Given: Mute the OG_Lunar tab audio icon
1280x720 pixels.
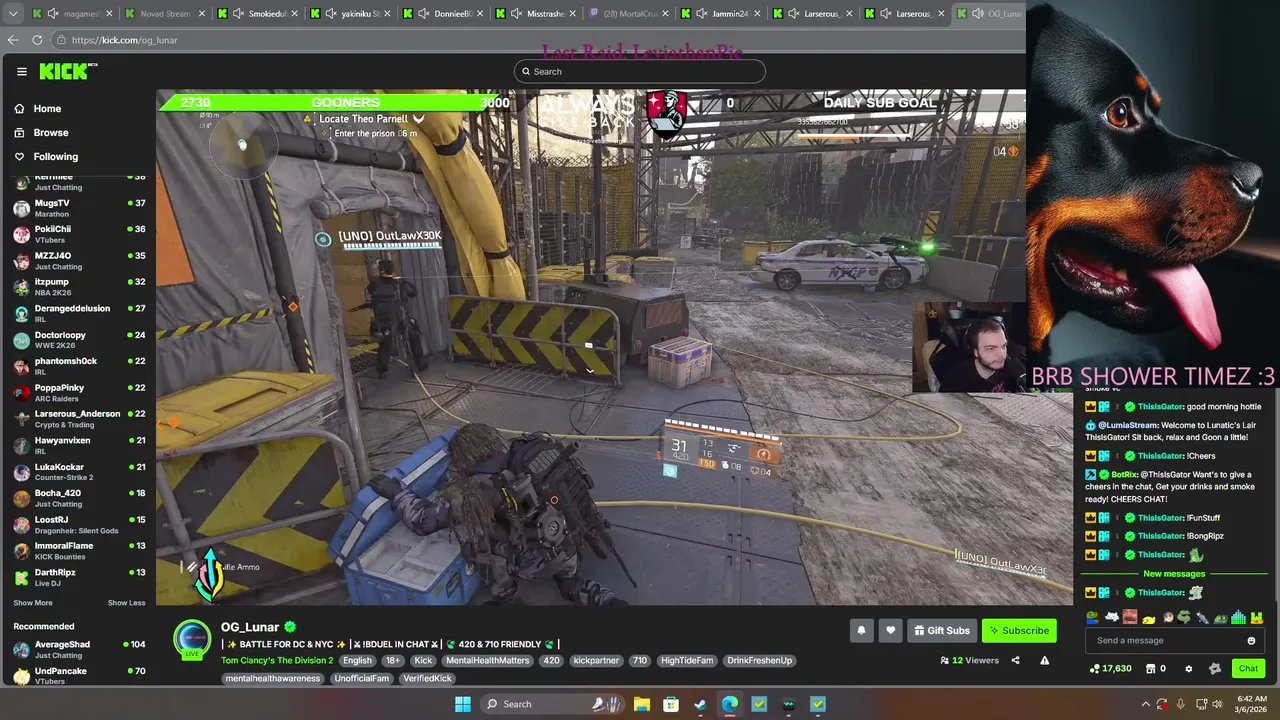Looking at the screenshot, I should tap(977, 14).
